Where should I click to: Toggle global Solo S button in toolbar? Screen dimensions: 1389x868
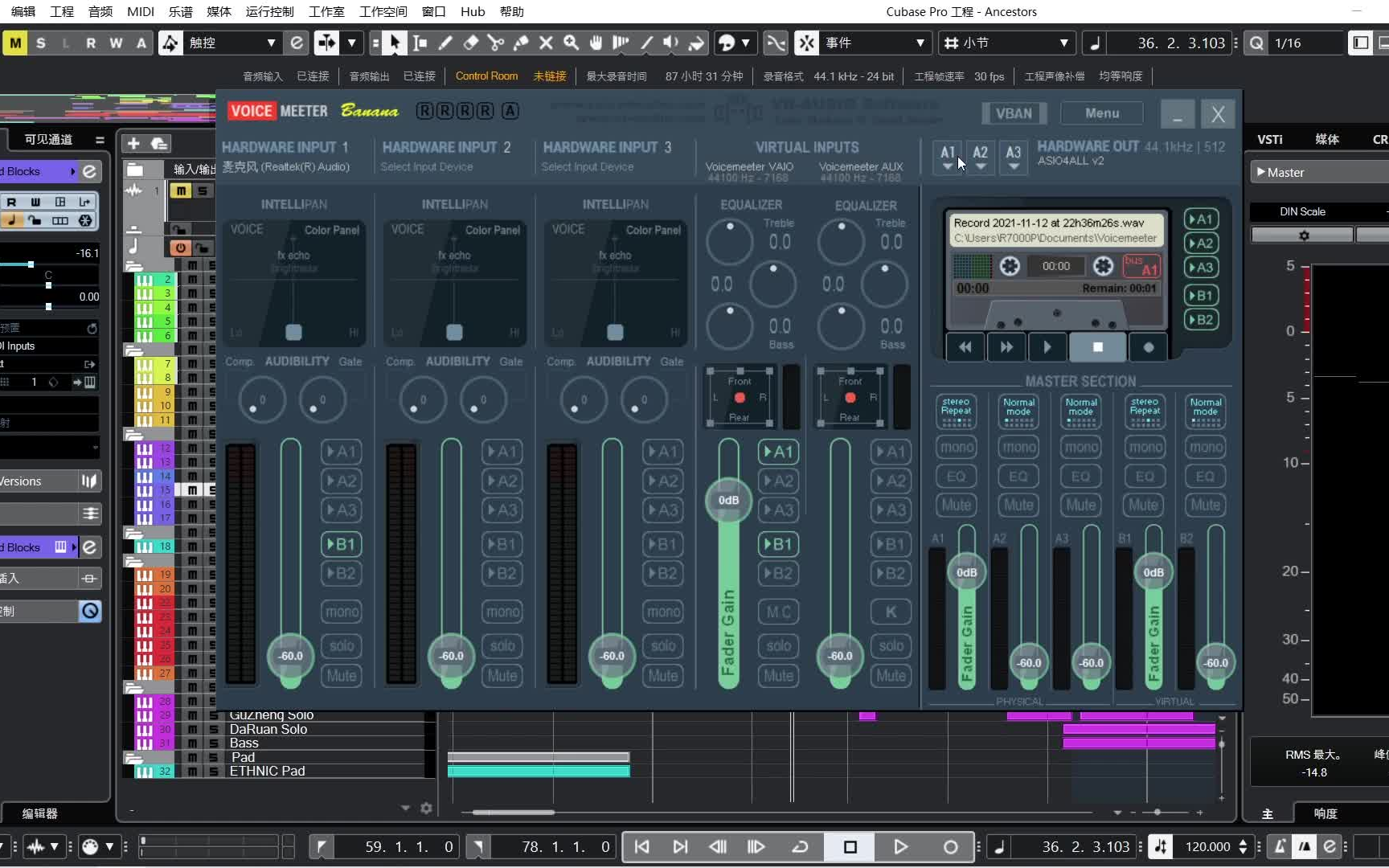40,43
